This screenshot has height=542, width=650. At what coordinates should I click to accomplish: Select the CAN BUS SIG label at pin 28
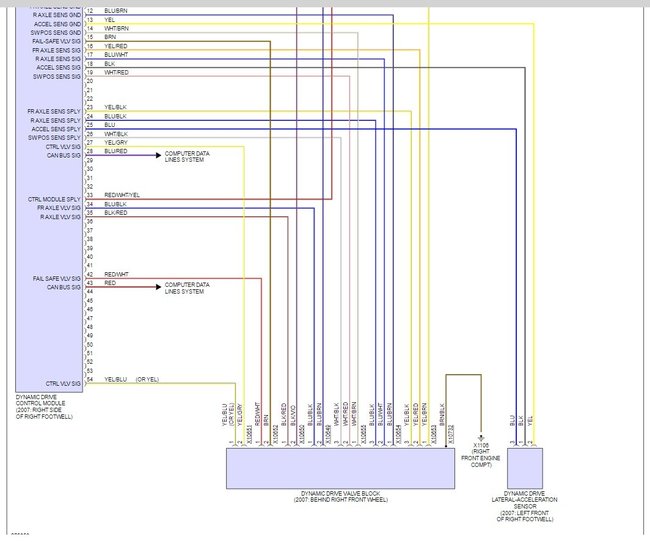63,156
